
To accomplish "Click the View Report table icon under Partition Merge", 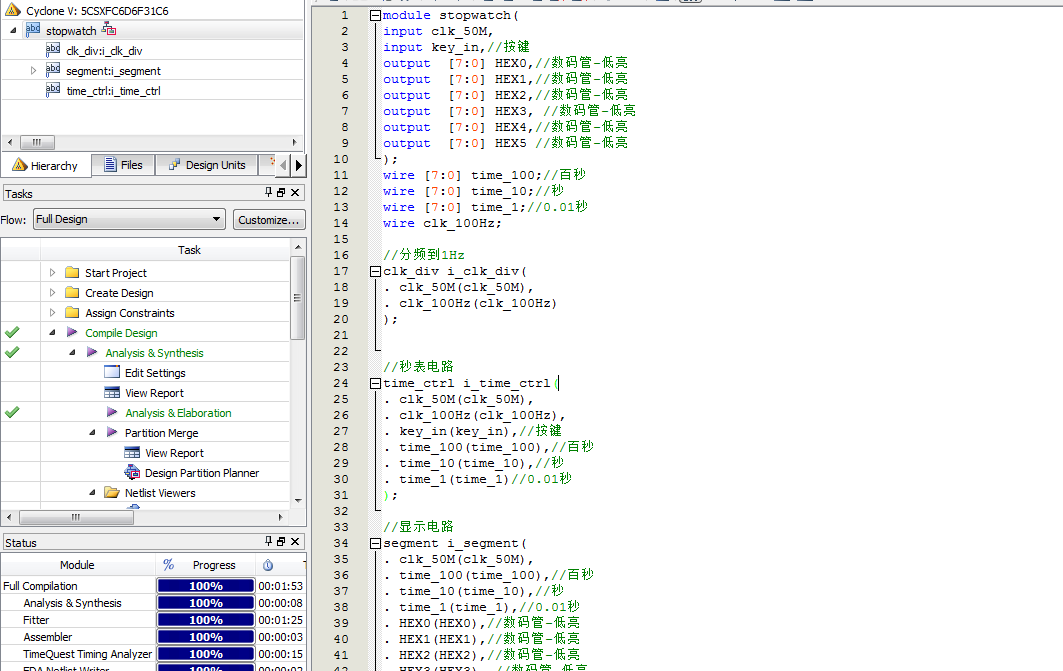I will [132, 453].
